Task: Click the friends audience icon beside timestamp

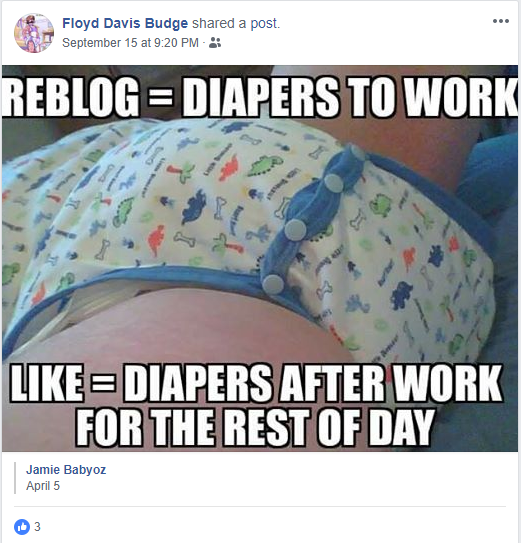Action: click(x=215, y=43)
